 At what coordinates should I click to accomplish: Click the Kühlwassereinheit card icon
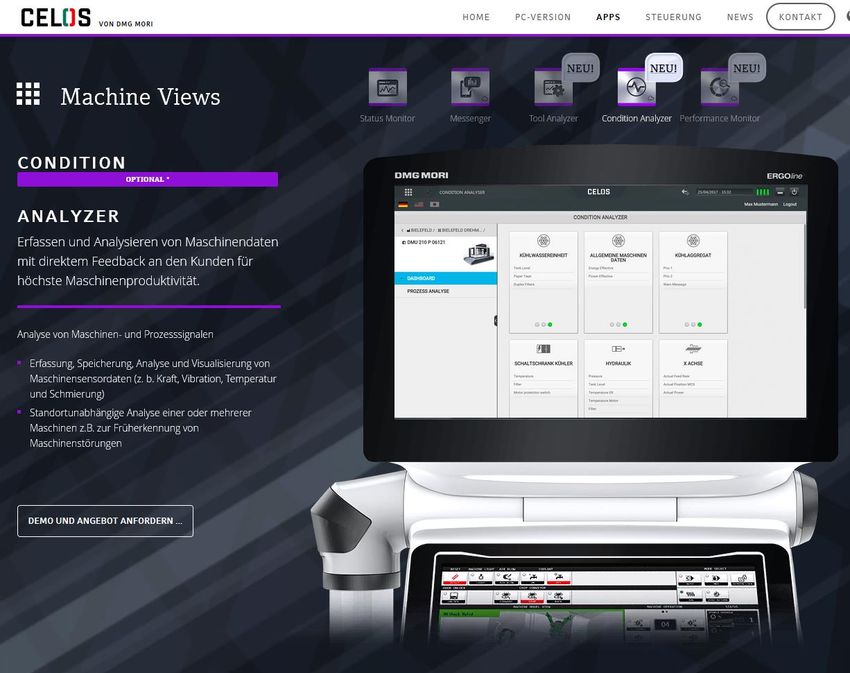[x=543, y=240]
